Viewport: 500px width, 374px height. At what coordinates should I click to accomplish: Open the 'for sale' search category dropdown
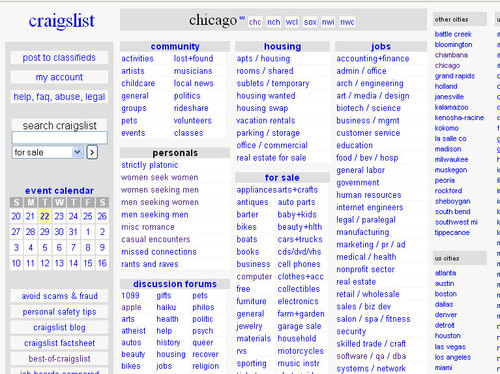point(47,152)
